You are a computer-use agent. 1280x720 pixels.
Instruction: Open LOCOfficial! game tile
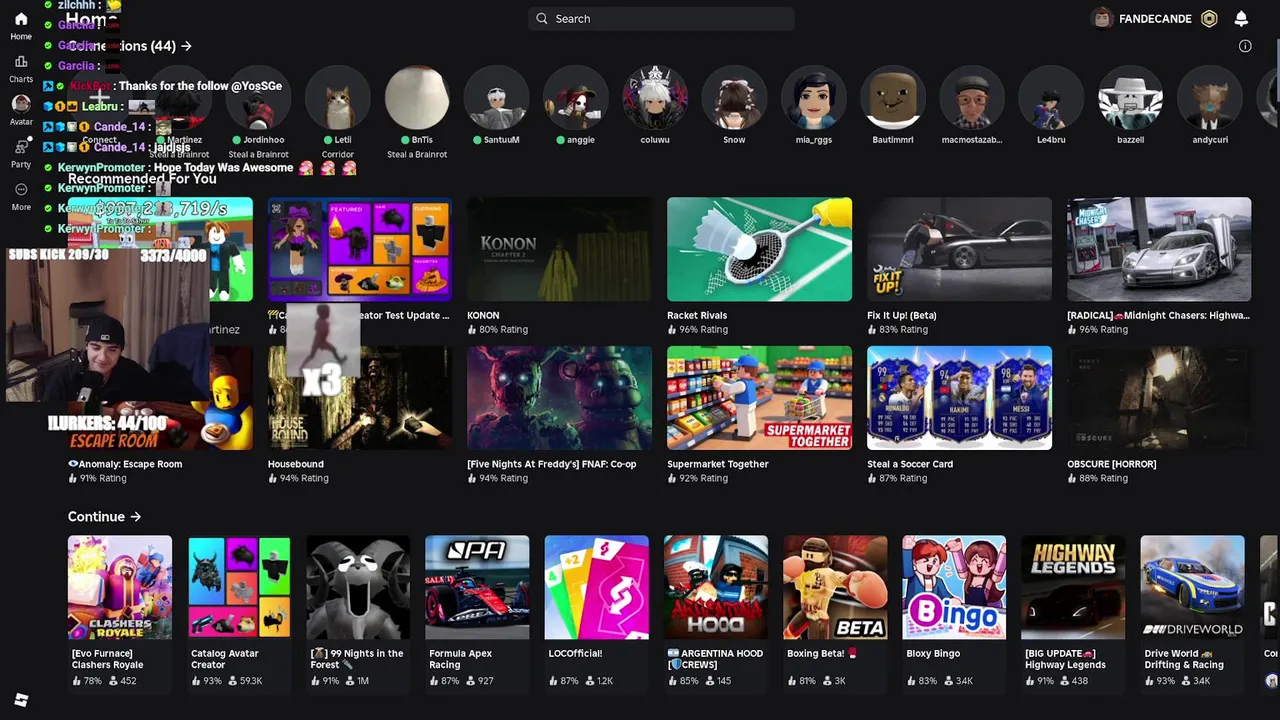tap(597, 587)
